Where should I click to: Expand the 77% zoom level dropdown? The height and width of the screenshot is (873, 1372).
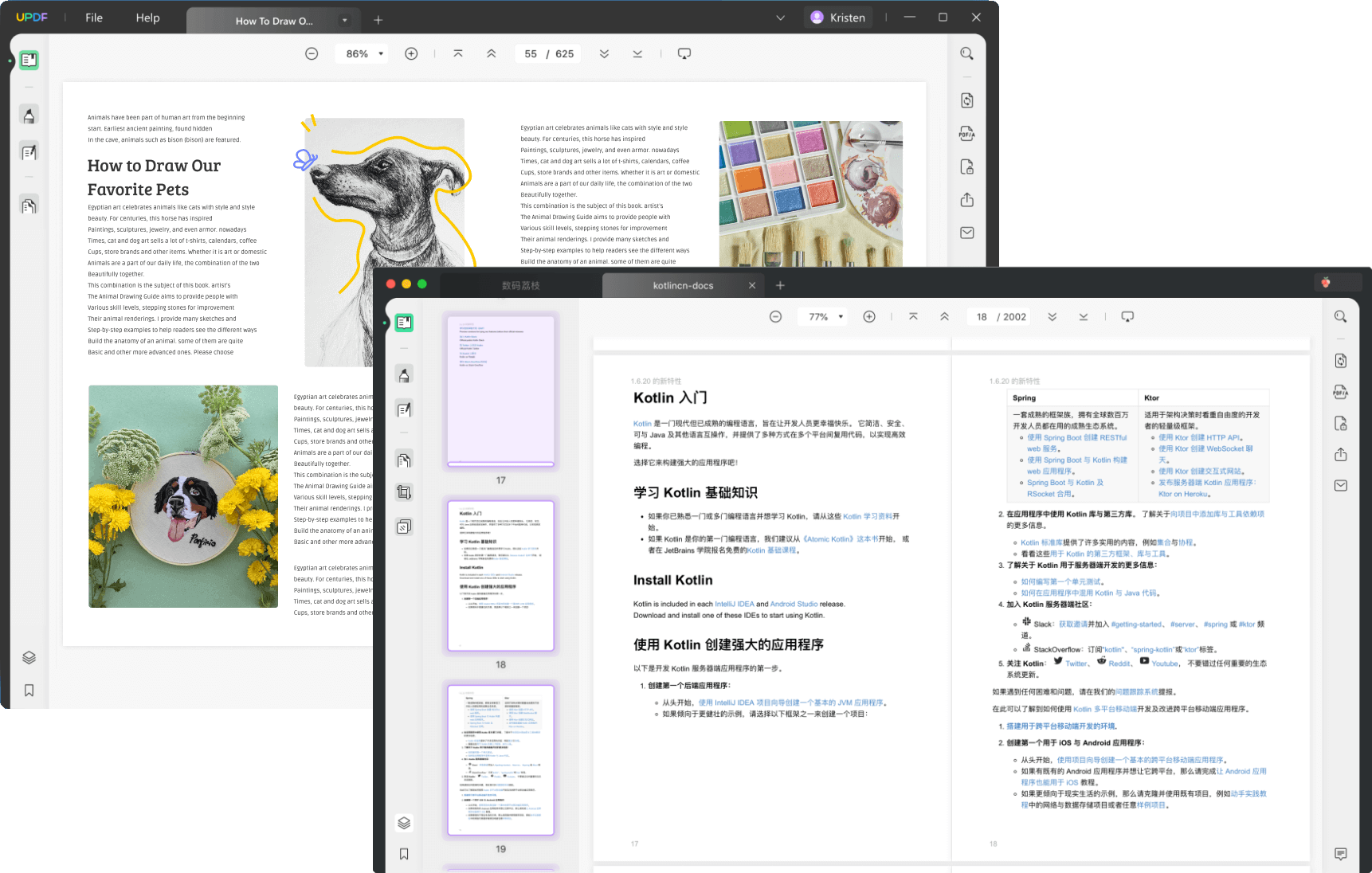click(x=841, y=317)
